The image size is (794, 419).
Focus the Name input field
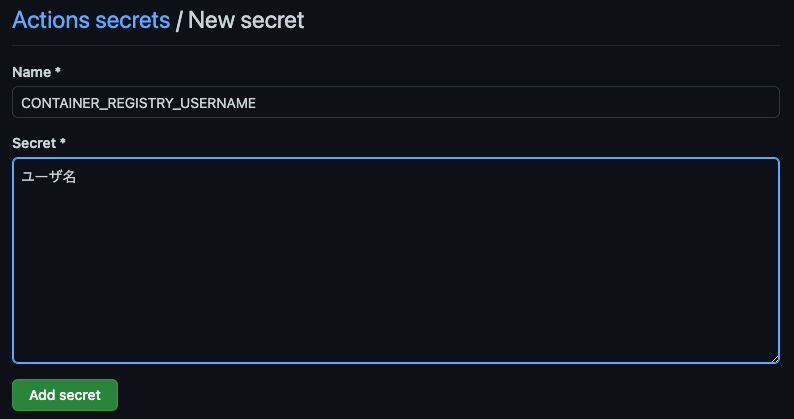(x=395, y=102)
